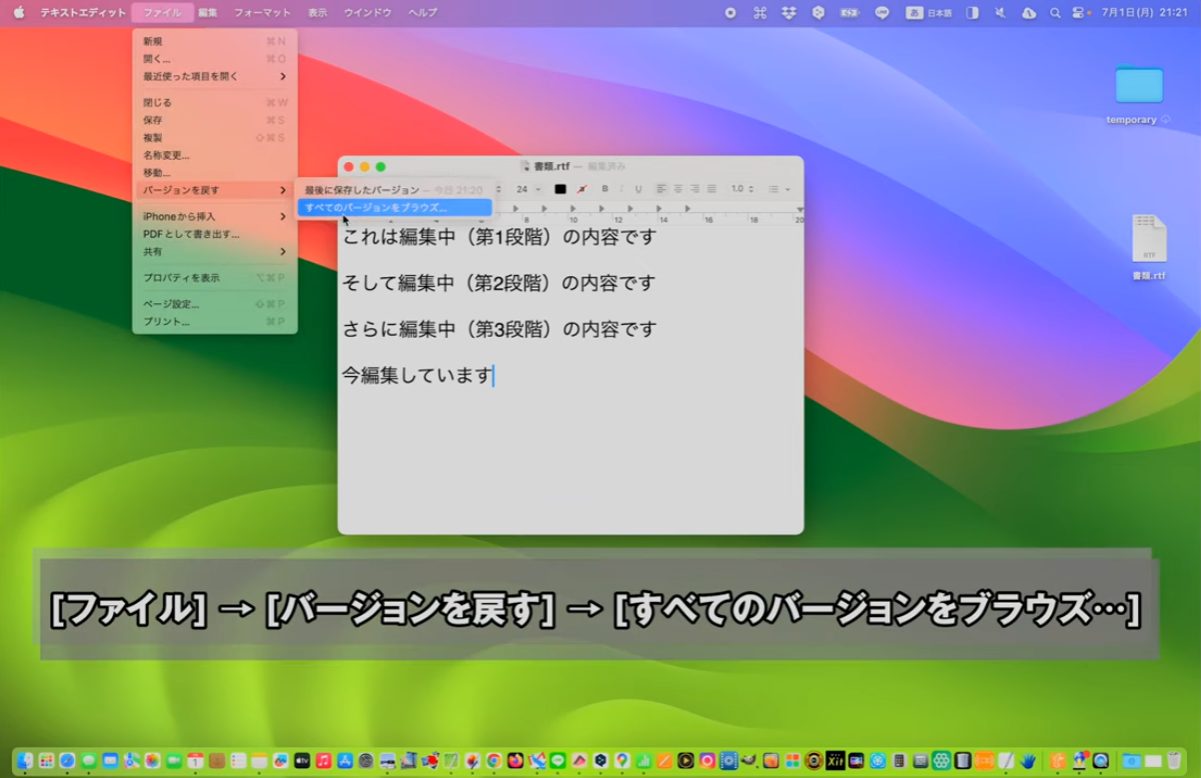Choose 開く… from the File menu
Viewport: 1201px width, 778px height.
pos(215,59)
